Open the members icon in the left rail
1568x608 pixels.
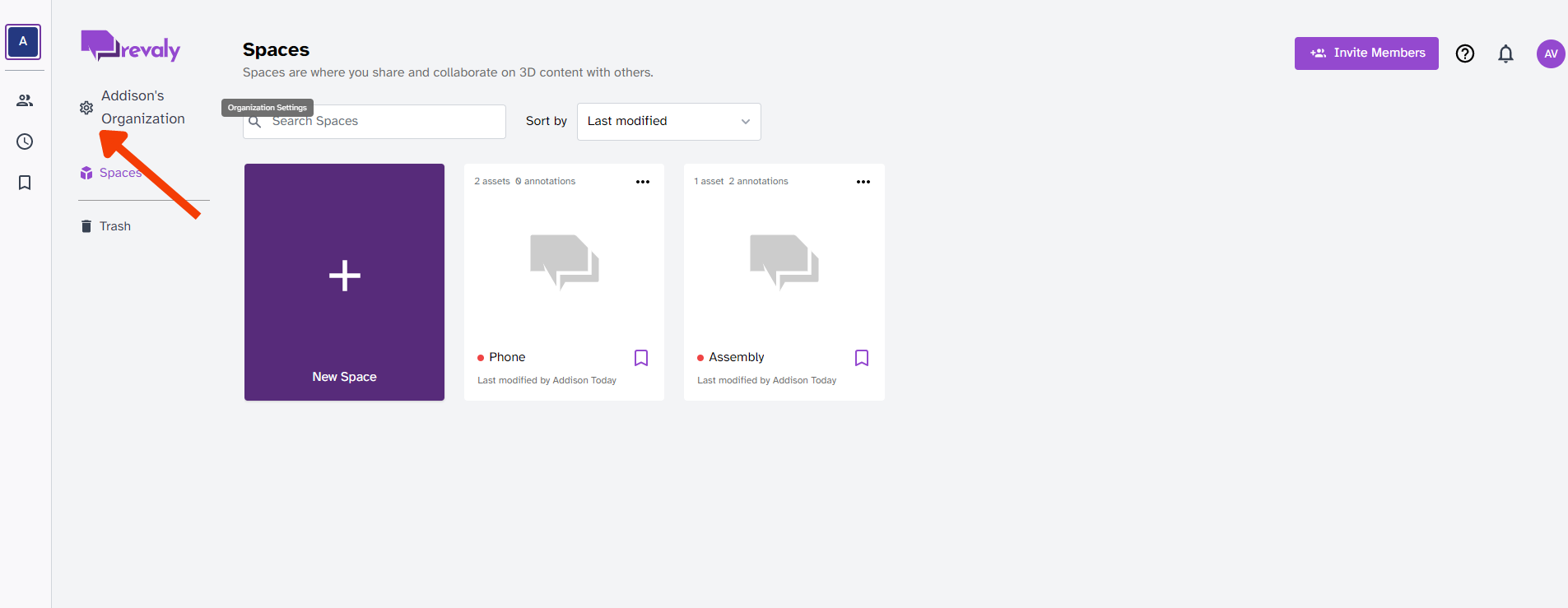coord(25,100)
